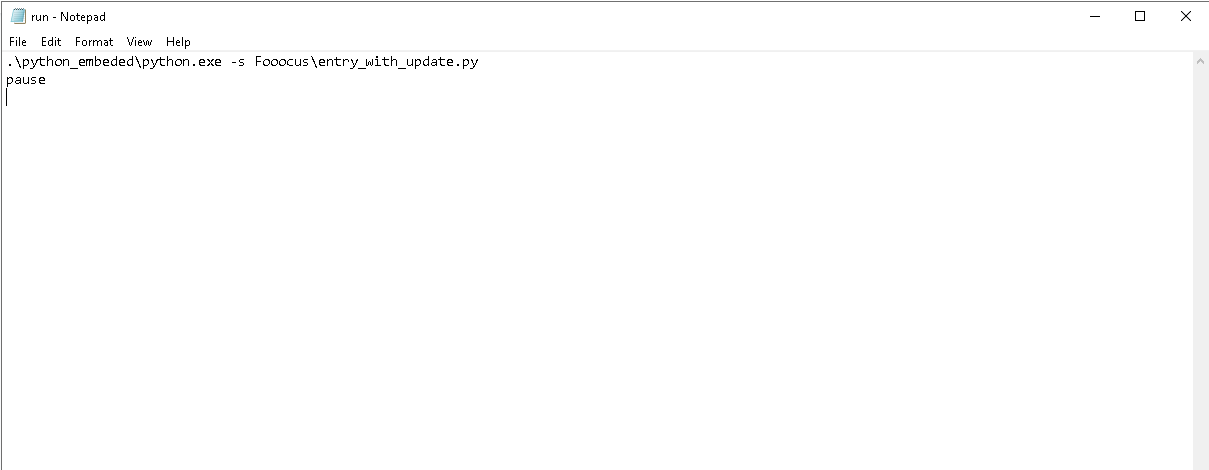
Task: Click the "run - Notepad" title text
Action: tap(68, 16)
